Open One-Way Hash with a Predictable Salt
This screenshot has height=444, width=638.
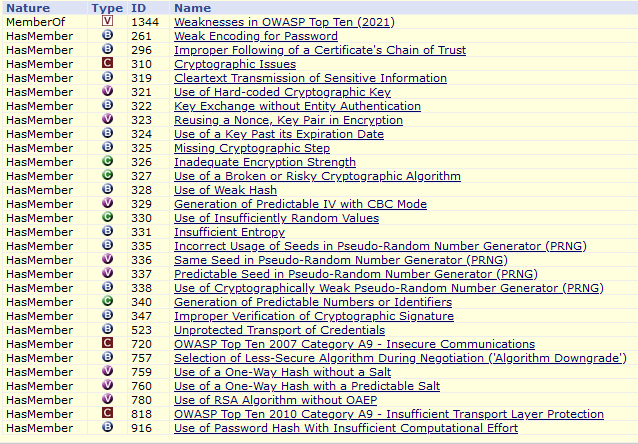(x=307, y=386)
